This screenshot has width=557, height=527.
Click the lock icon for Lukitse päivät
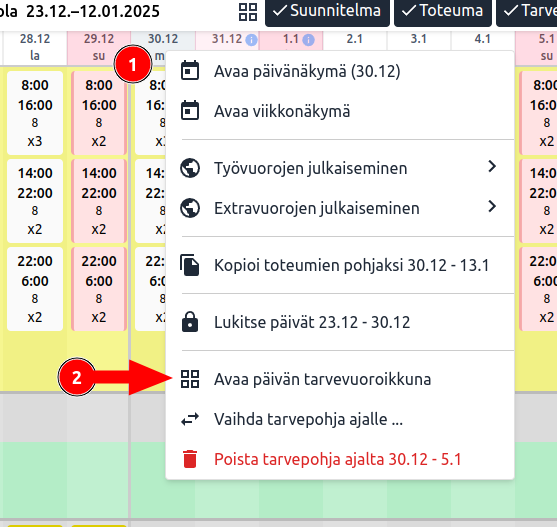(190, 322)
